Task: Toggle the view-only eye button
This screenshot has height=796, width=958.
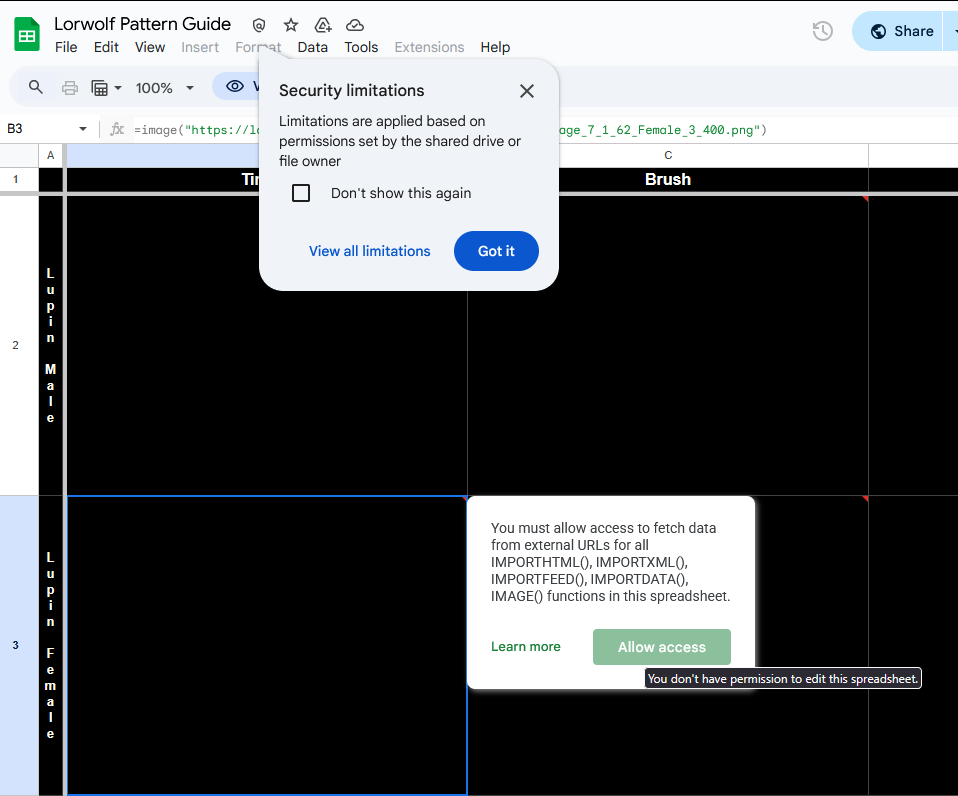Action: tap(235, 87)
